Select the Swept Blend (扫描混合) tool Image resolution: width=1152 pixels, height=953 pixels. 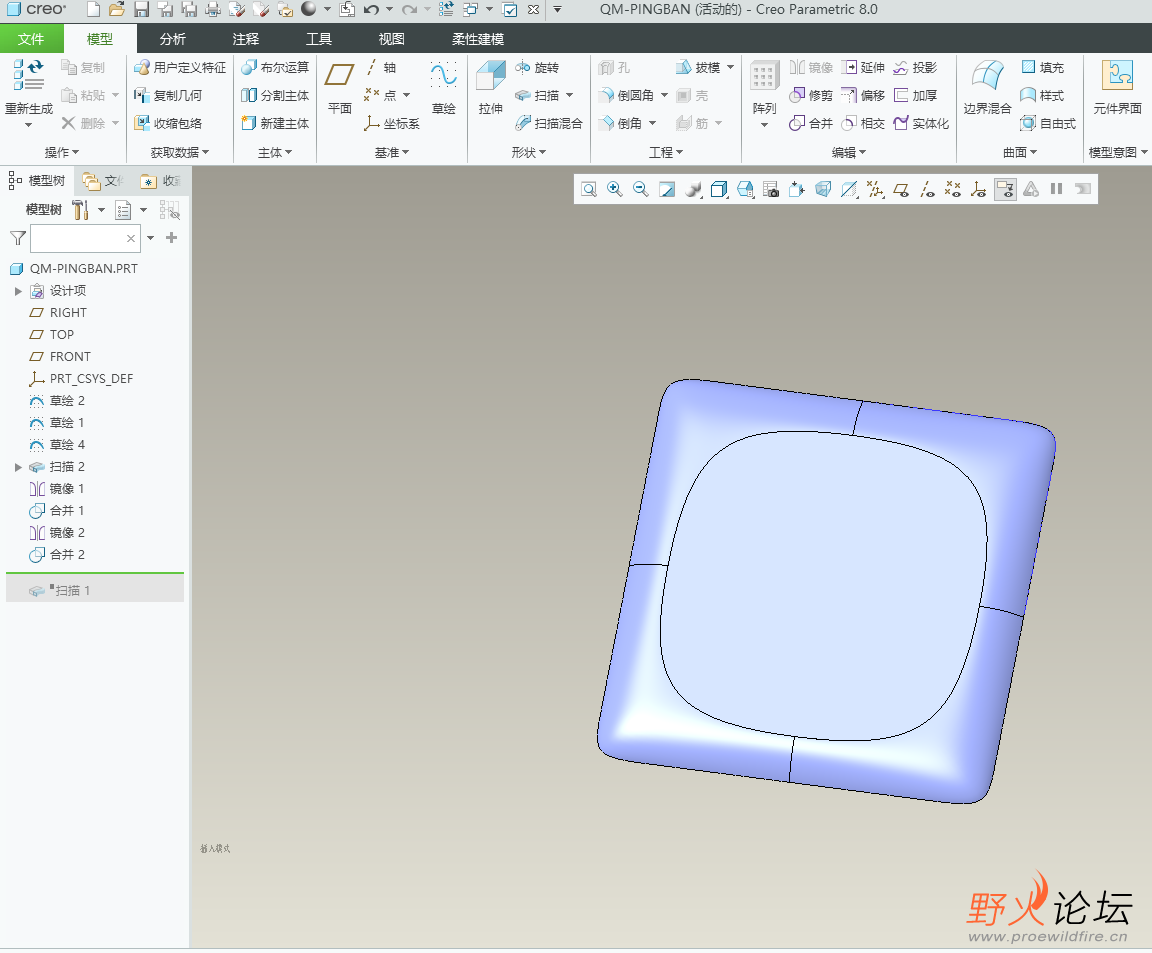549,123
